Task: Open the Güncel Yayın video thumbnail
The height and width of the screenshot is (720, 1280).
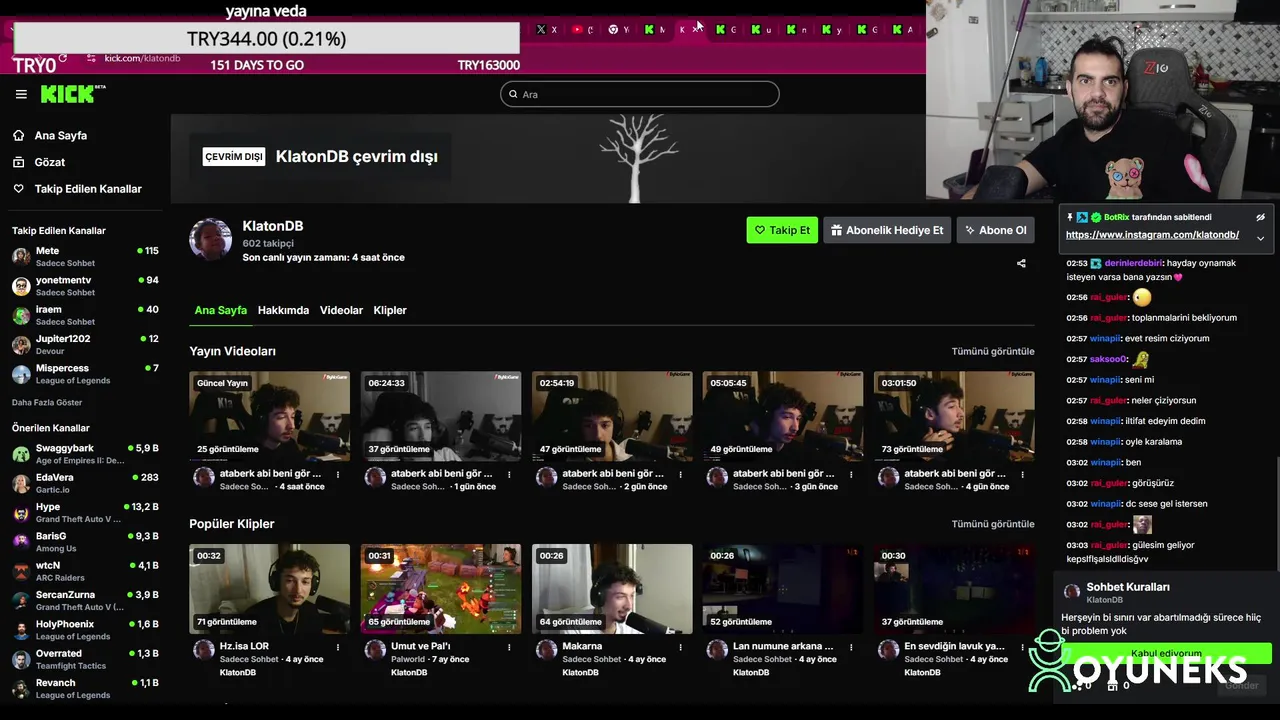Action: point(269,416)
